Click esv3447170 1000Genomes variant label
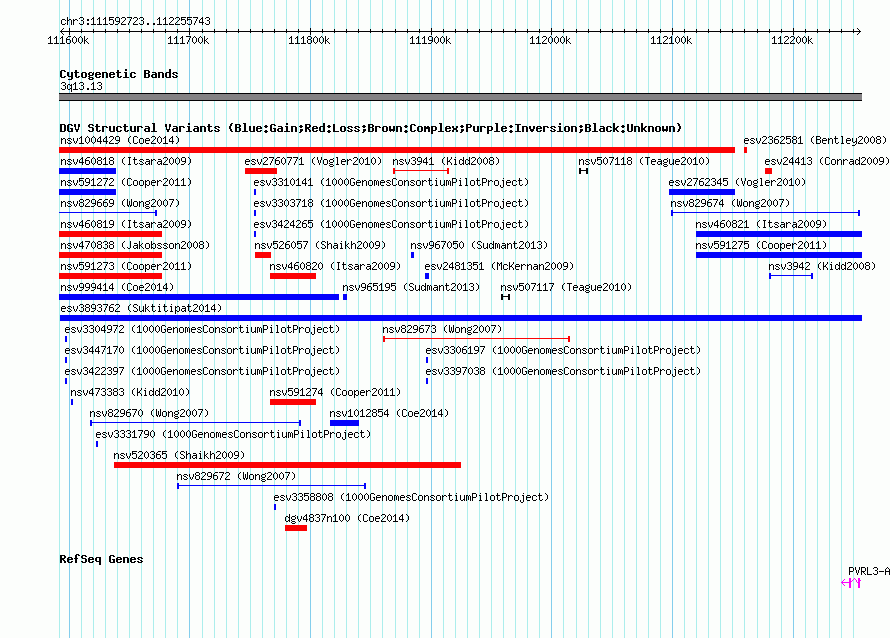Screen dimensions: 890x638 click(202, 350)
